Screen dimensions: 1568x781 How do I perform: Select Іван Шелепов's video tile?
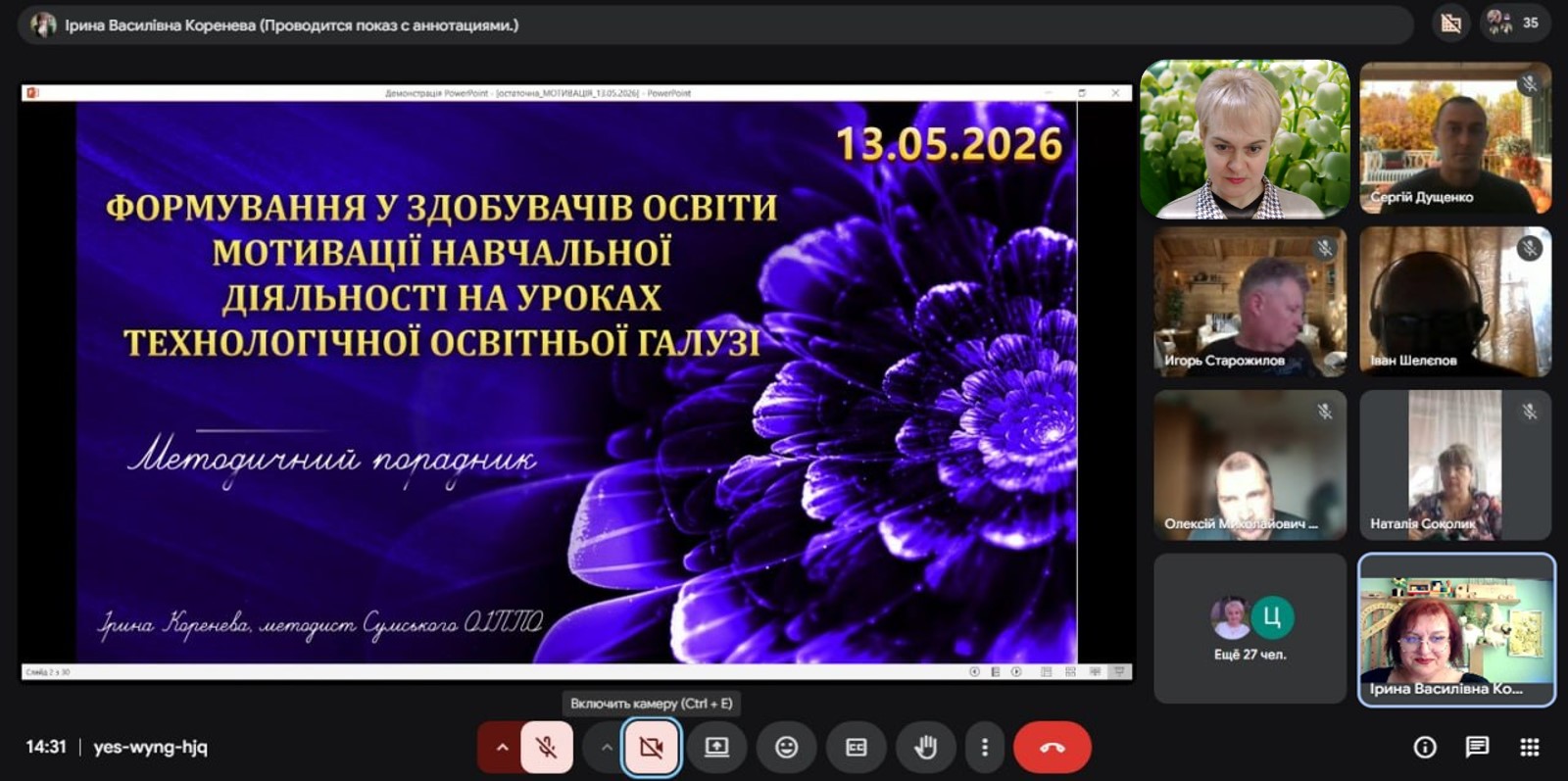pyautogui.click(x=1455, y=302)
